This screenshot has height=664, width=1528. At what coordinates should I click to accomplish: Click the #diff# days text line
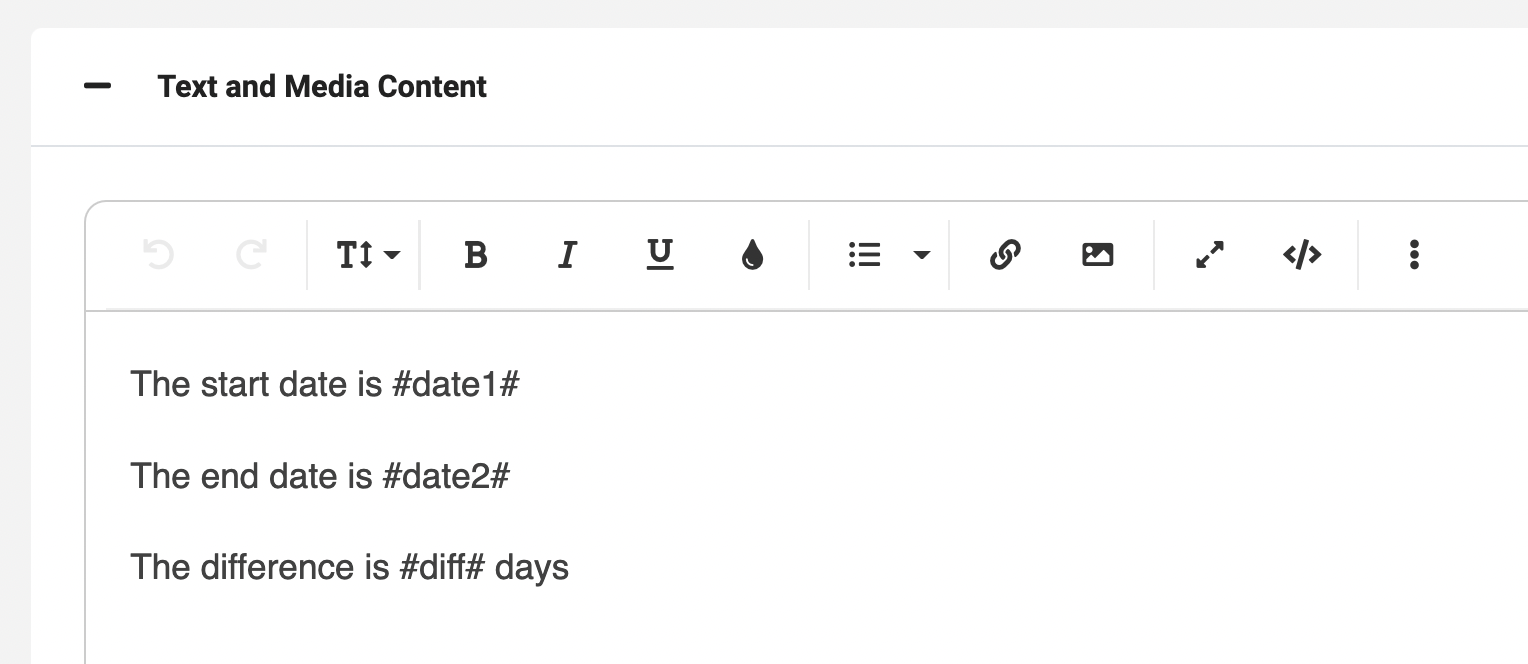click(x=349, y=568)
